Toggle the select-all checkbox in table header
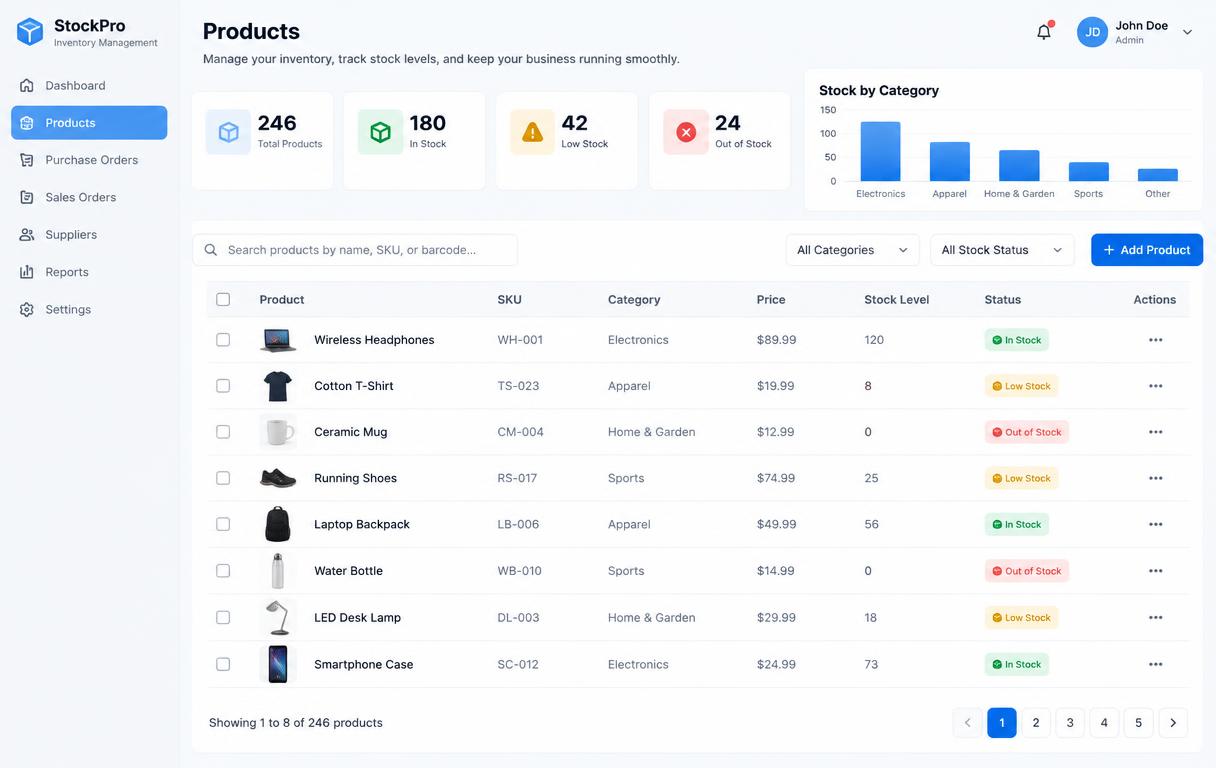This screenshot has height=768, width=1216. pyautogui.click(x=223, y=299)
